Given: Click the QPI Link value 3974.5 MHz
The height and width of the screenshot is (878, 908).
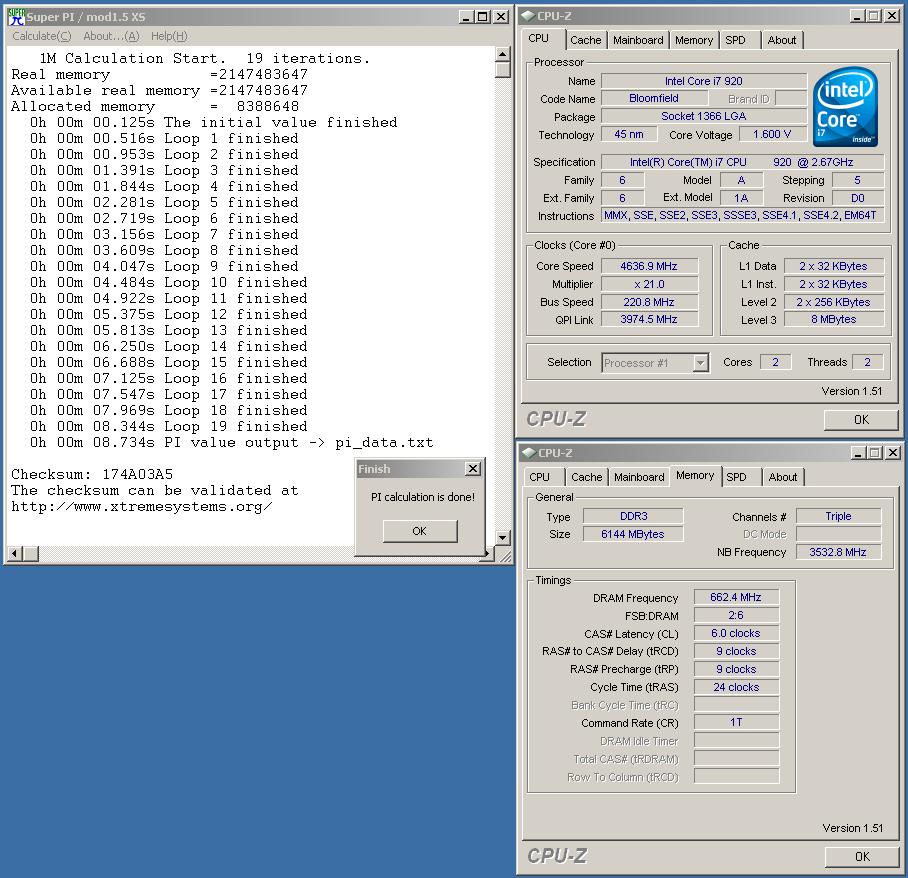Looking at the screenshot, I should 649,319.
